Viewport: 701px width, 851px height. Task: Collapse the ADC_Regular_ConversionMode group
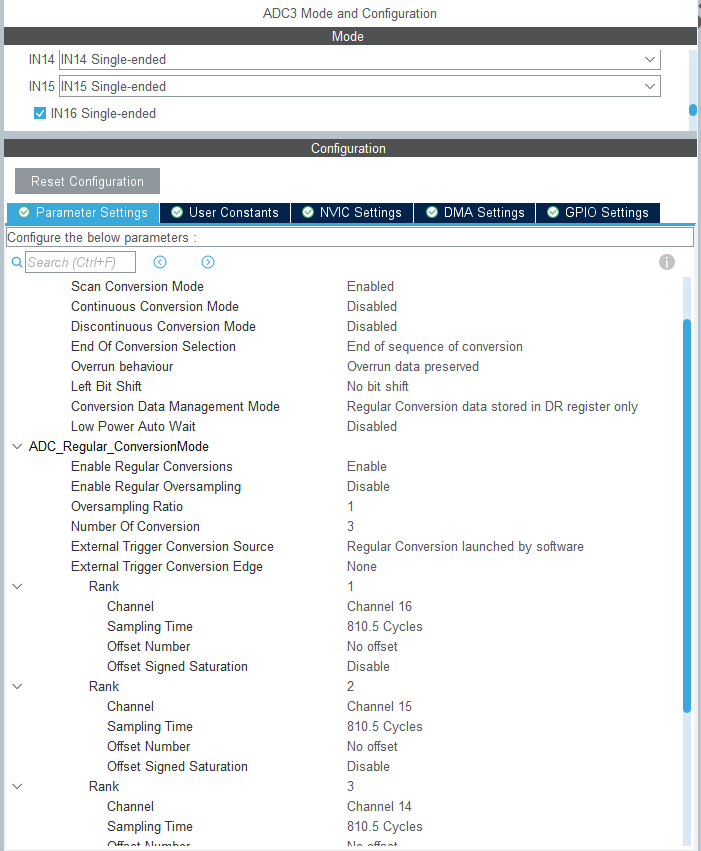[17, 446]
